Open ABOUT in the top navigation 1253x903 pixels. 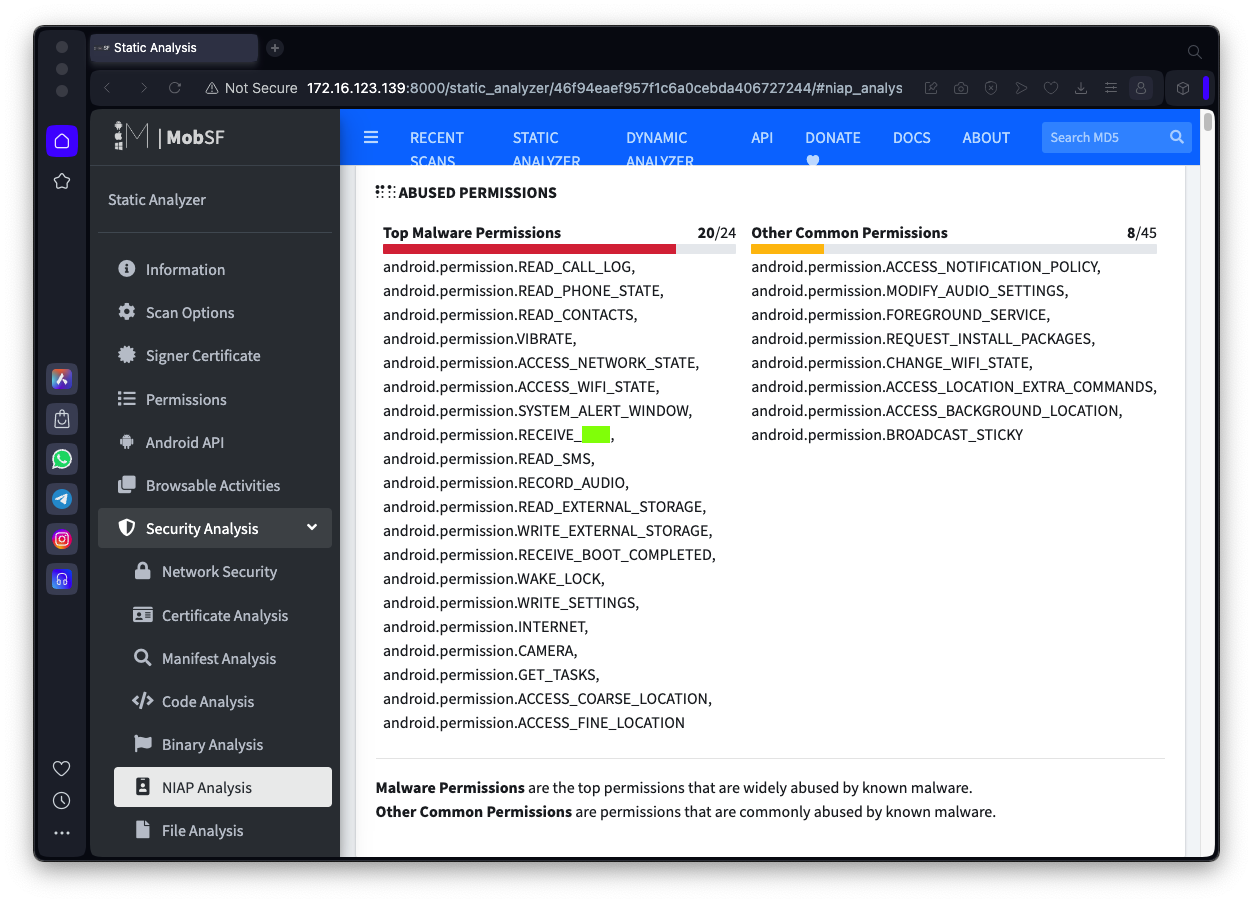(x=986, y=138)
